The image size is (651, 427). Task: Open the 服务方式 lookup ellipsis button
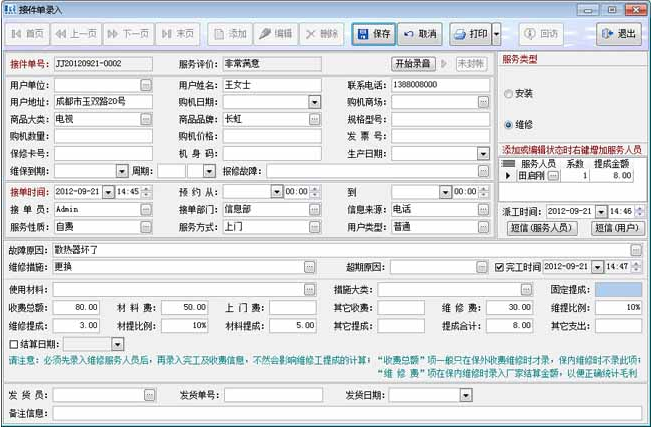click(x=315, y=227)
